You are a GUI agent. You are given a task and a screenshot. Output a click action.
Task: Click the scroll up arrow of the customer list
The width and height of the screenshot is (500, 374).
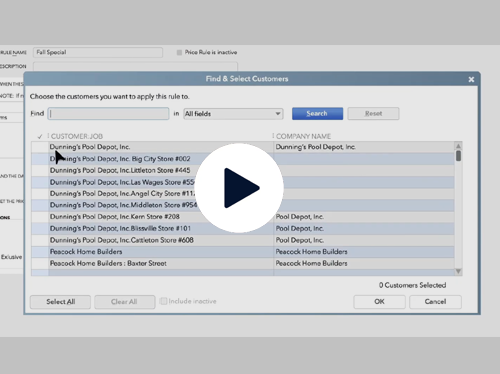[458, 146]
